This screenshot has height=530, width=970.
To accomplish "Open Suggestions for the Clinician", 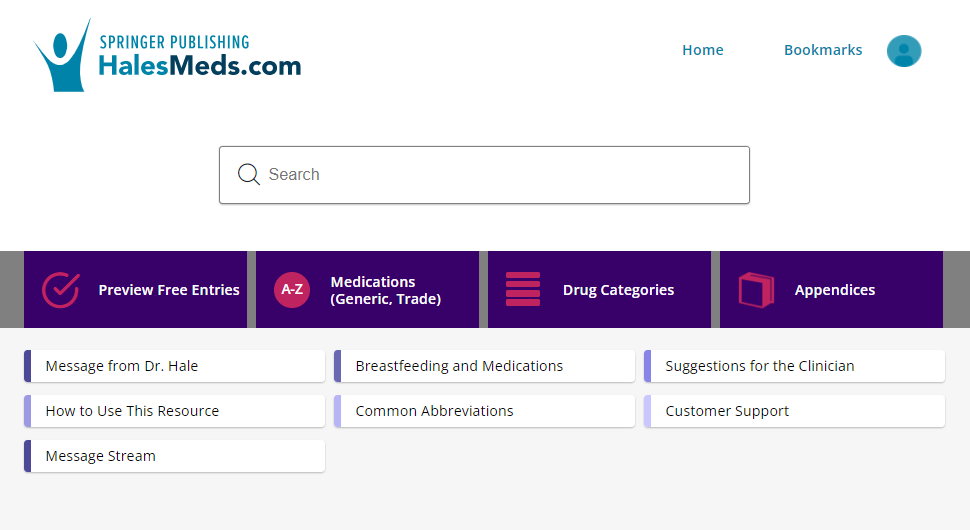I will (x=794, y=366).
